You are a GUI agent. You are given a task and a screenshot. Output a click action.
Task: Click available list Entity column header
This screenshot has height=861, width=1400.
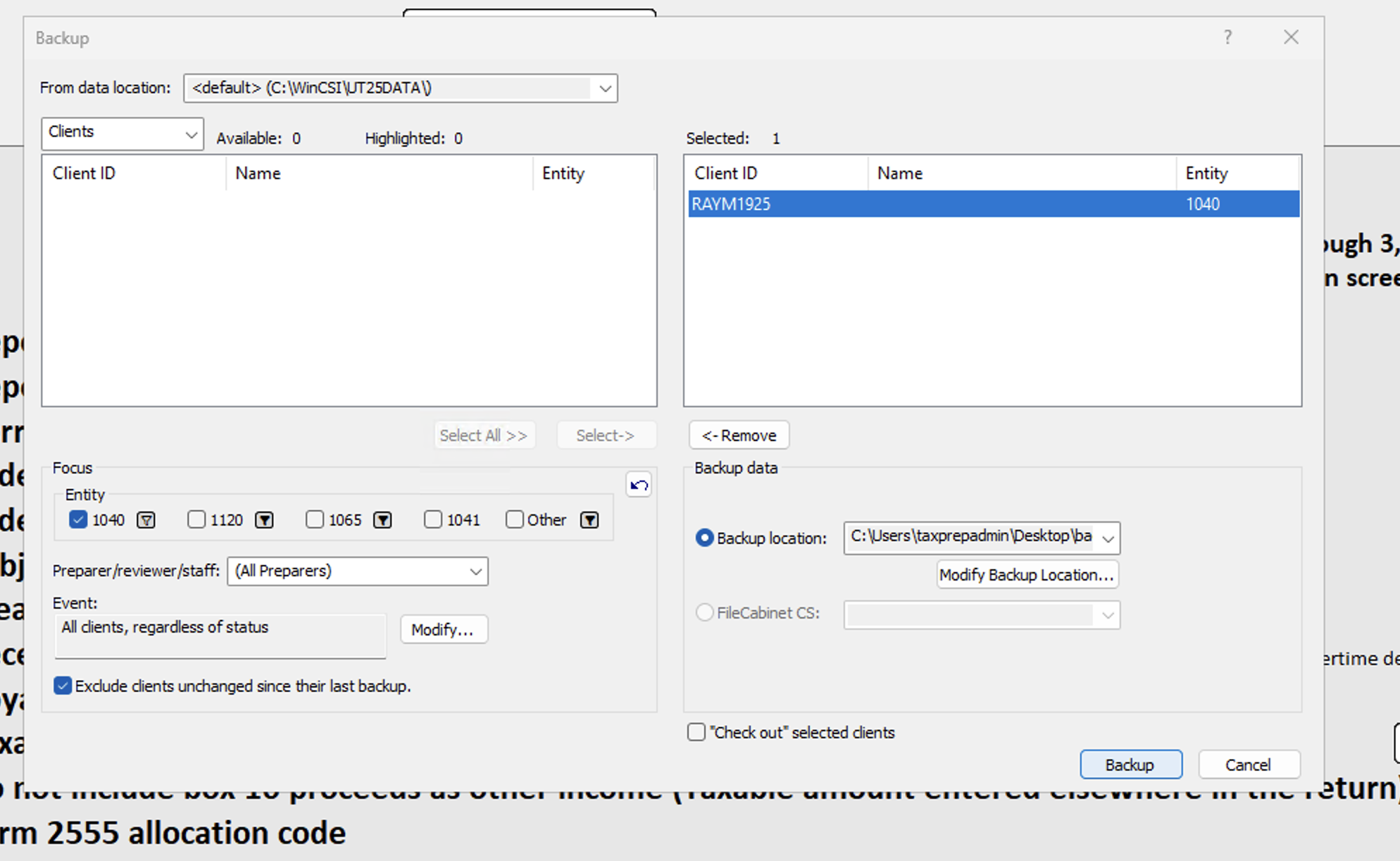594,173
